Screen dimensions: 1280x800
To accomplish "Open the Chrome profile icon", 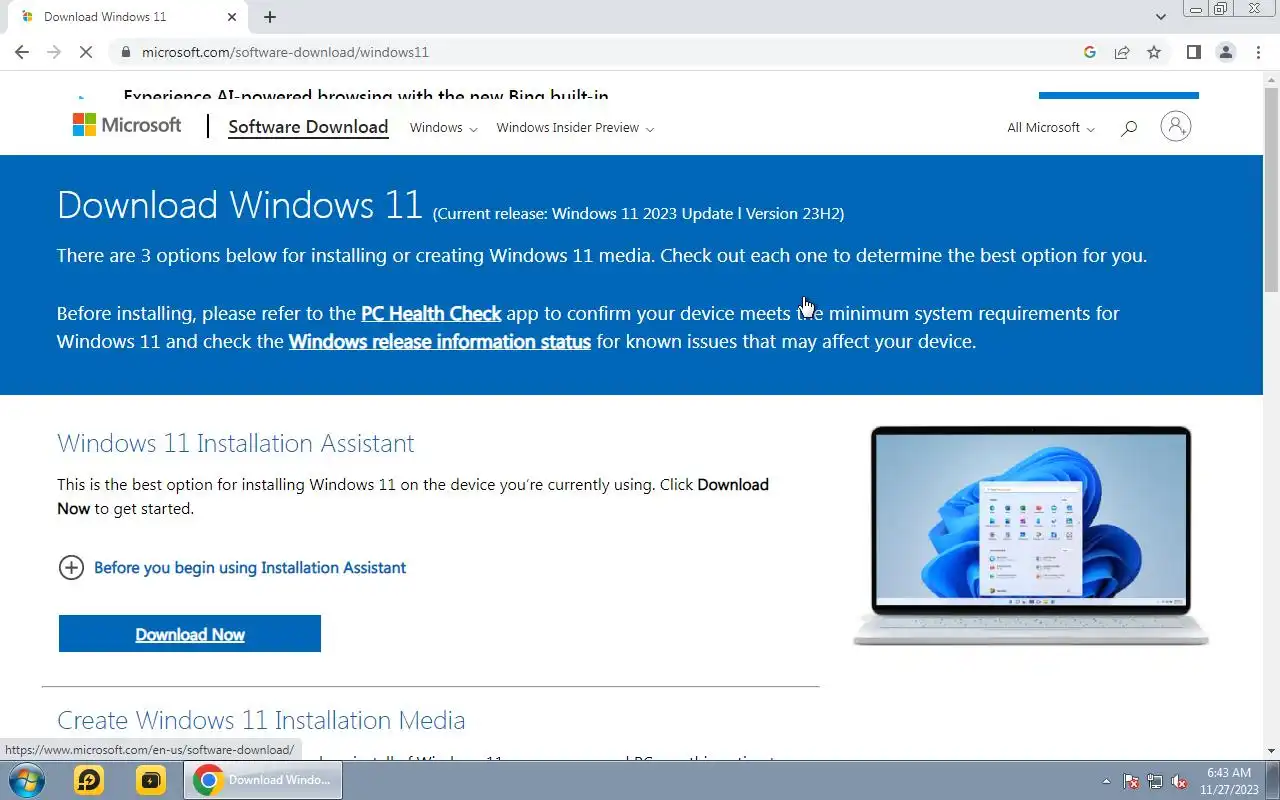I will coord(1226,52).
